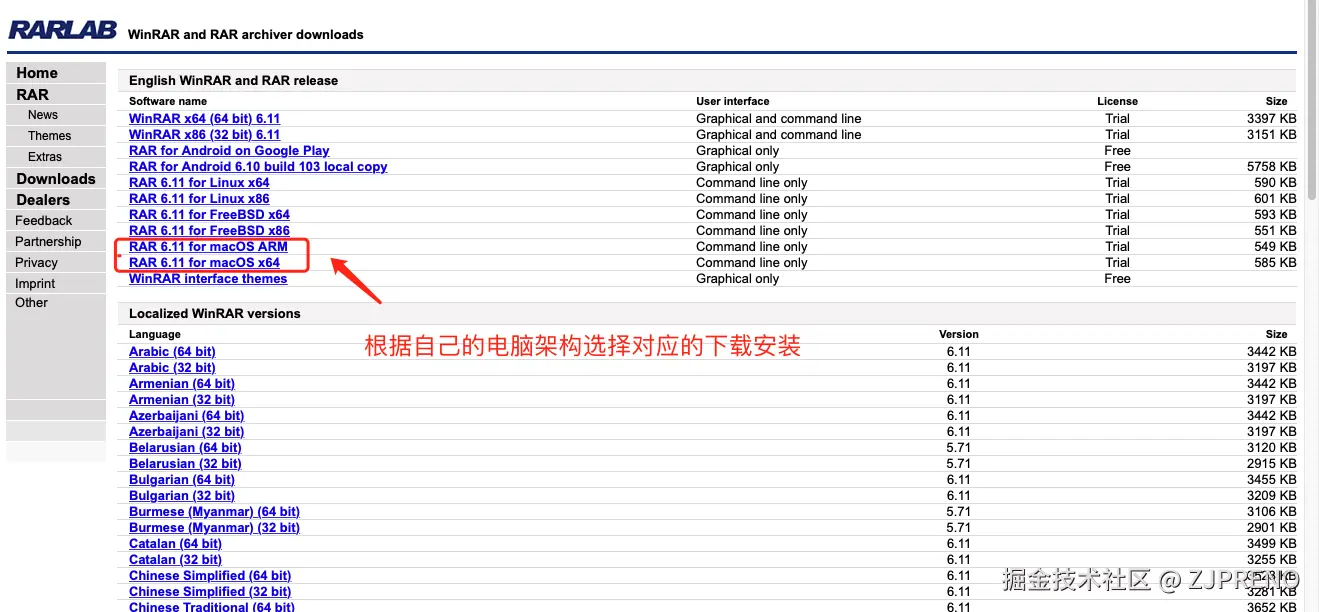The image size is (1319, 612).
Task: Select the 'Version' column header
Action: coord(959,334)
